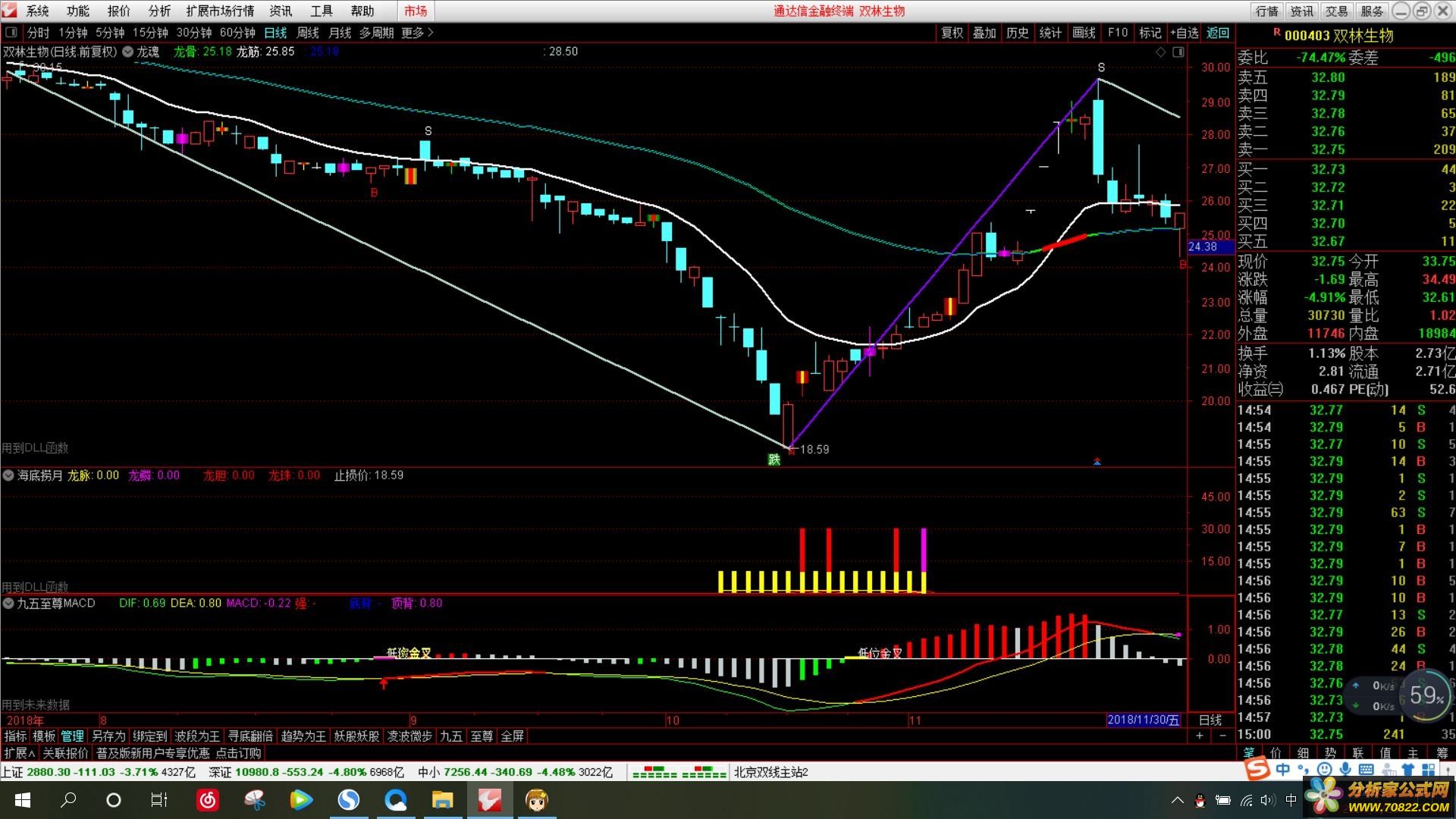The image size is (1456, 819).
Task: Click the diamond icon at chart top-right
Action: tap(1160, 52)
